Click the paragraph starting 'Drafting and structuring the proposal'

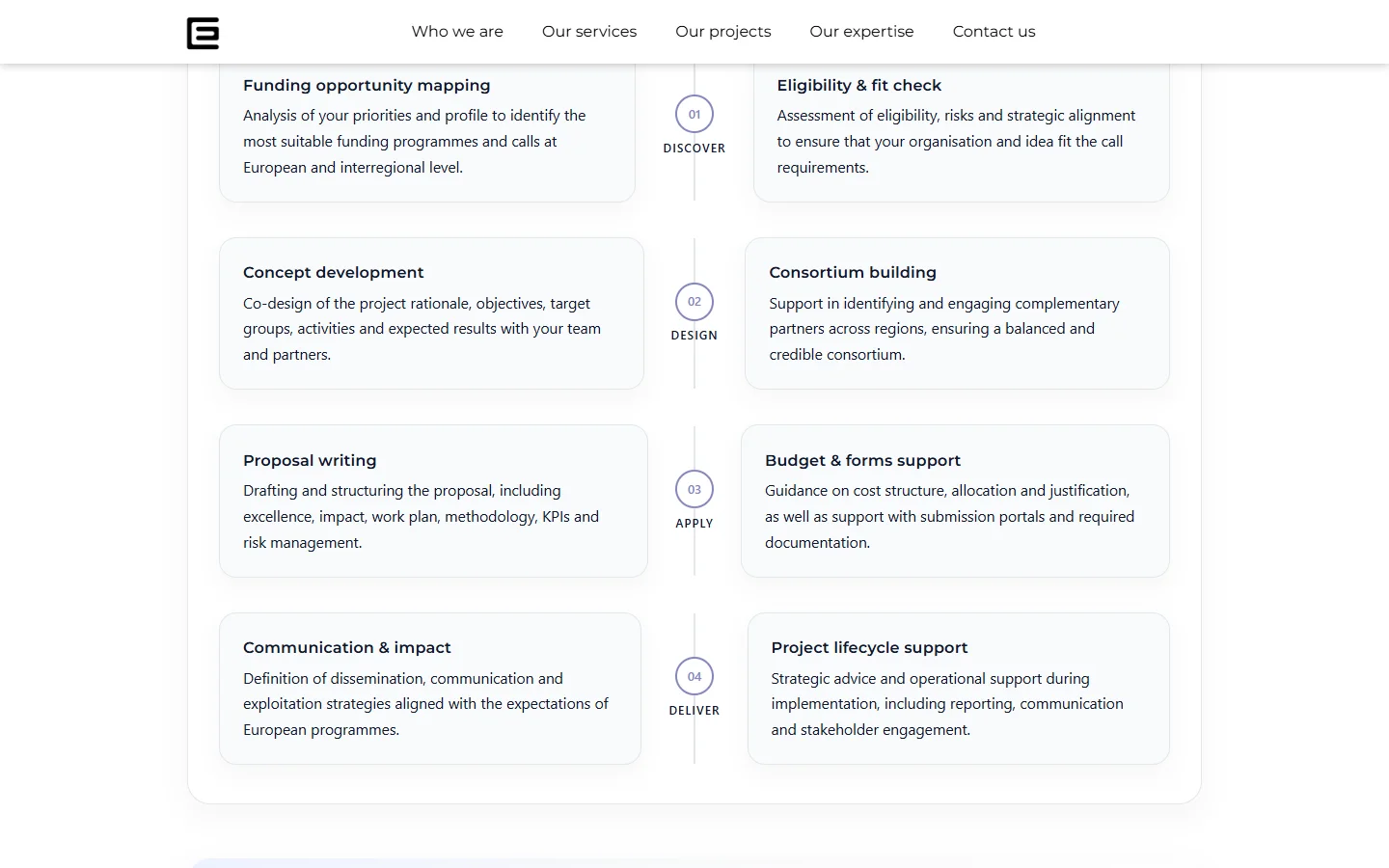tap(421, 517)
